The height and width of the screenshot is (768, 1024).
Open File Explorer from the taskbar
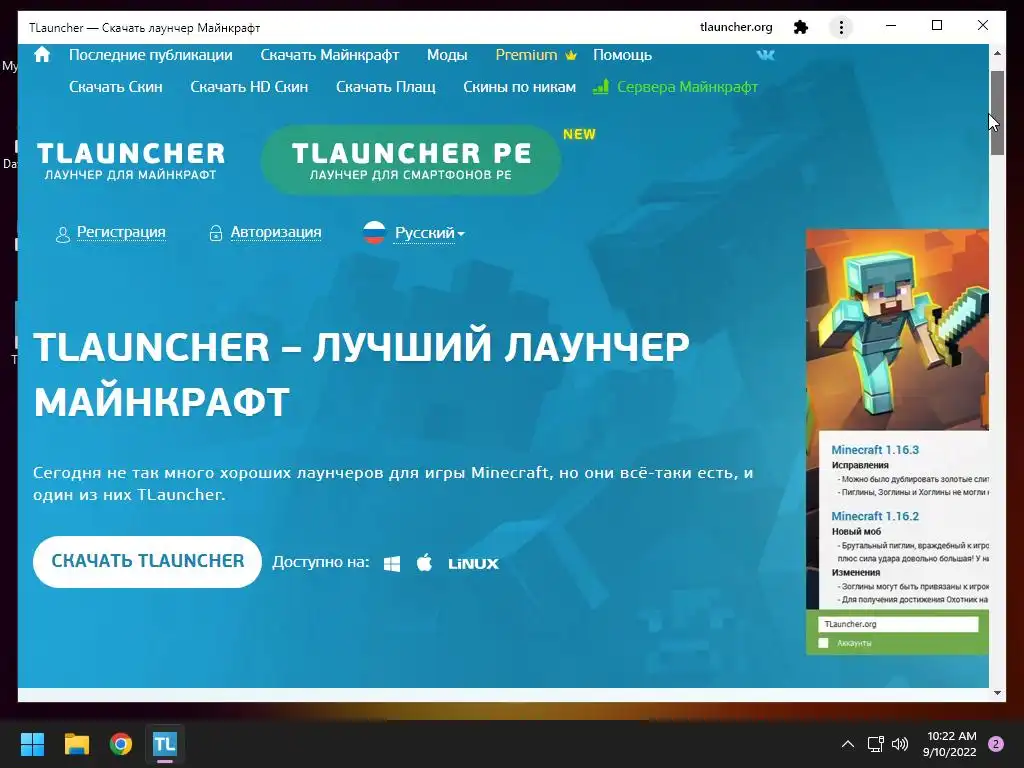[76, 744]
